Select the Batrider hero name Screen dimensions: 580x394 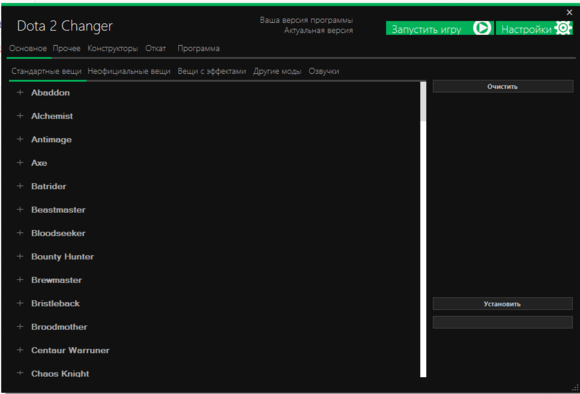48,186
